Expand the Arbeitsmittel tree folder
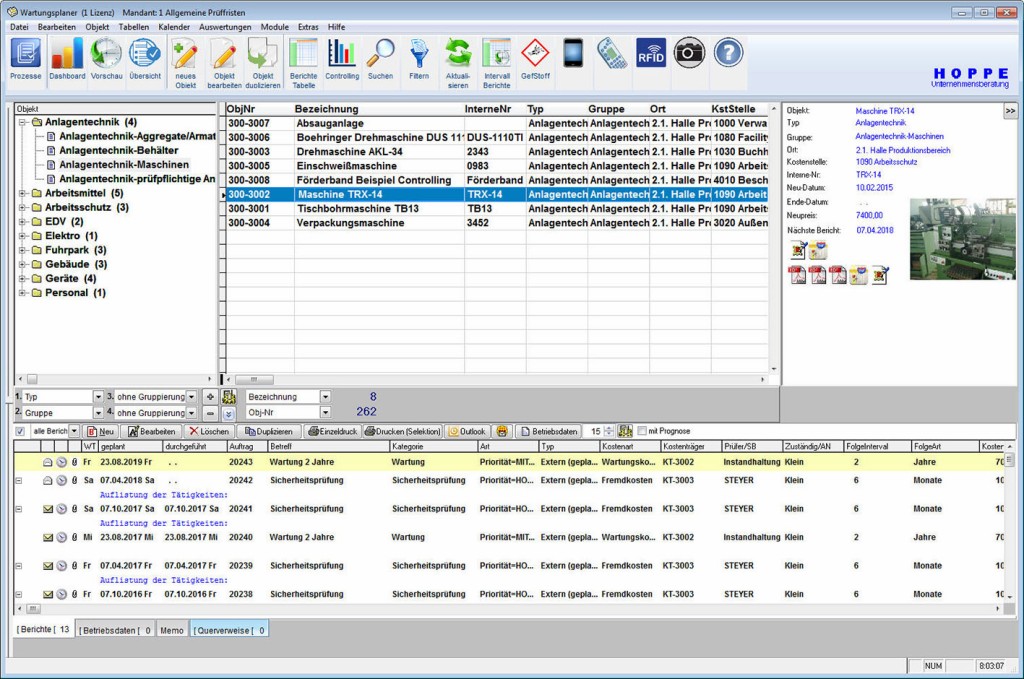1024x679 pixels. click(x=22, y=193)
